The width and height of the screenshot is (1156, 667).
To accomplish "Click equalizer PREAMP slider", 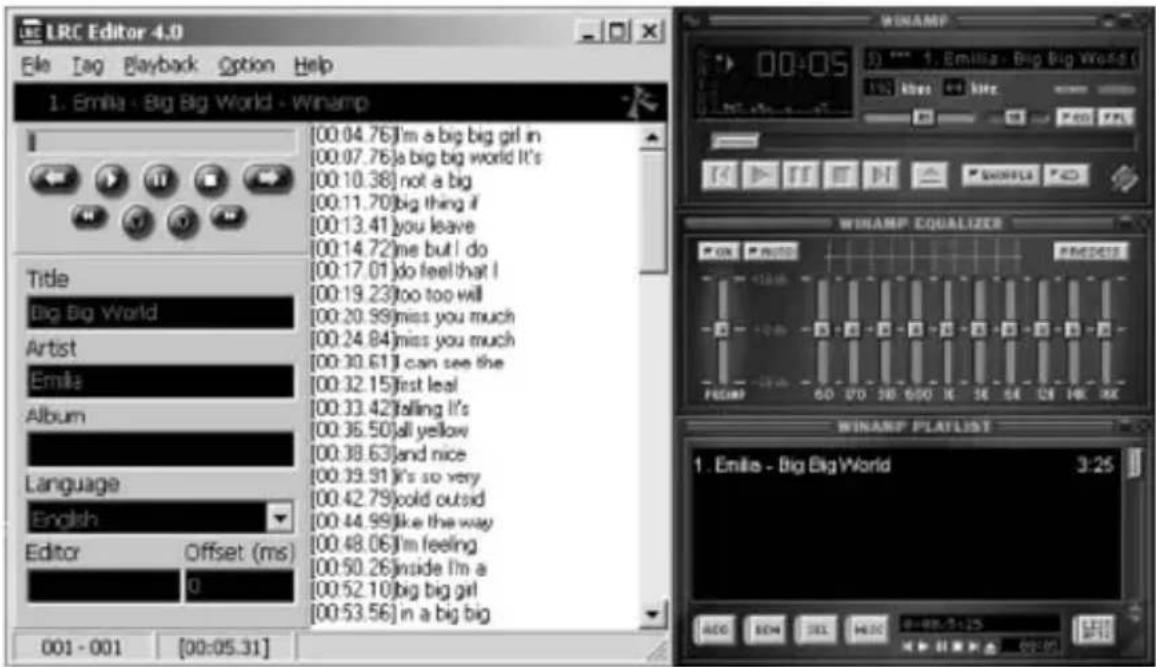I will pos(722,329).
